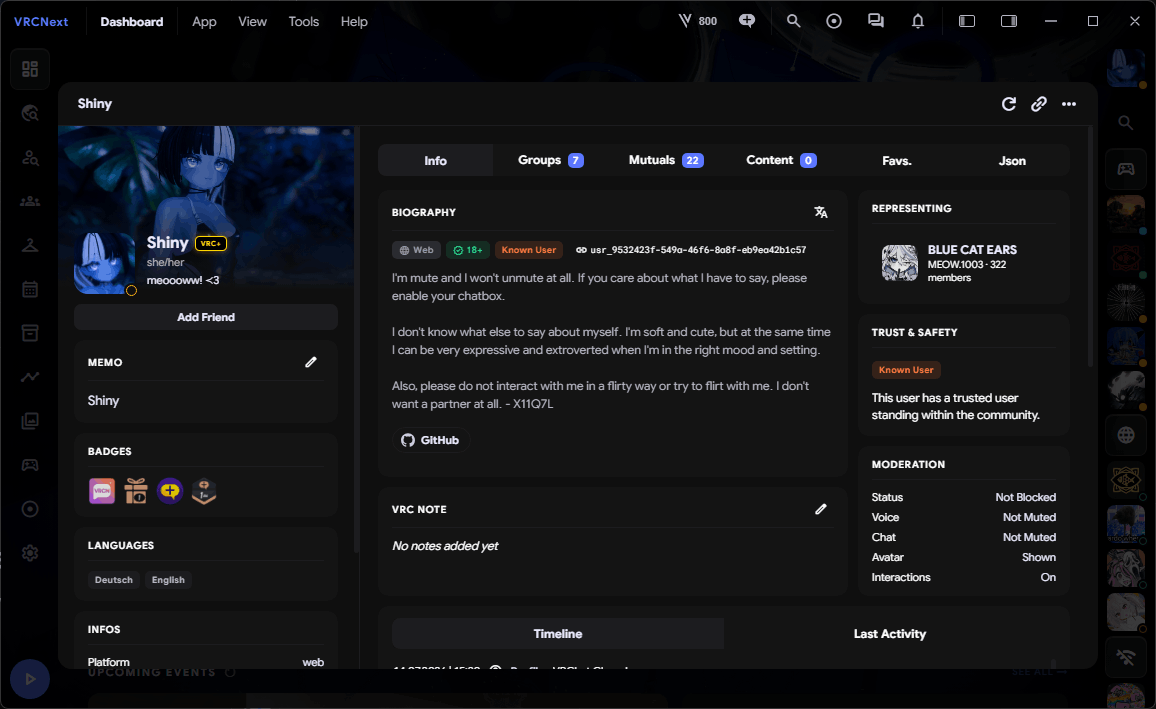Refresh the Shiny profile

(x=1009, y=104)
